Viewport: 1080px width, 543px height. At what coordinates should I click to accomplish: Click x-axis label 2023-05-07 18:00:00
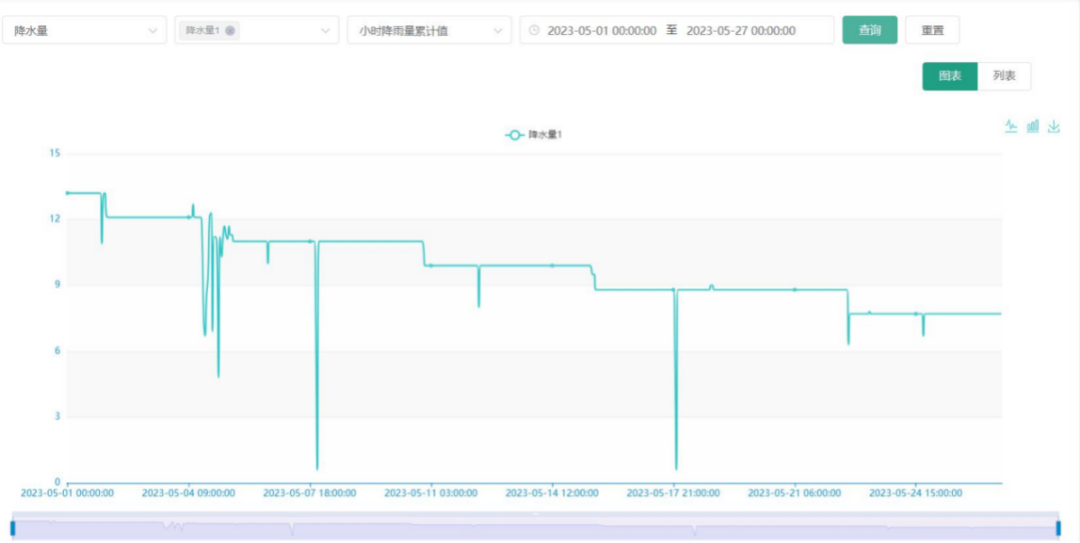pyautogui.click(x=310, y=493)
